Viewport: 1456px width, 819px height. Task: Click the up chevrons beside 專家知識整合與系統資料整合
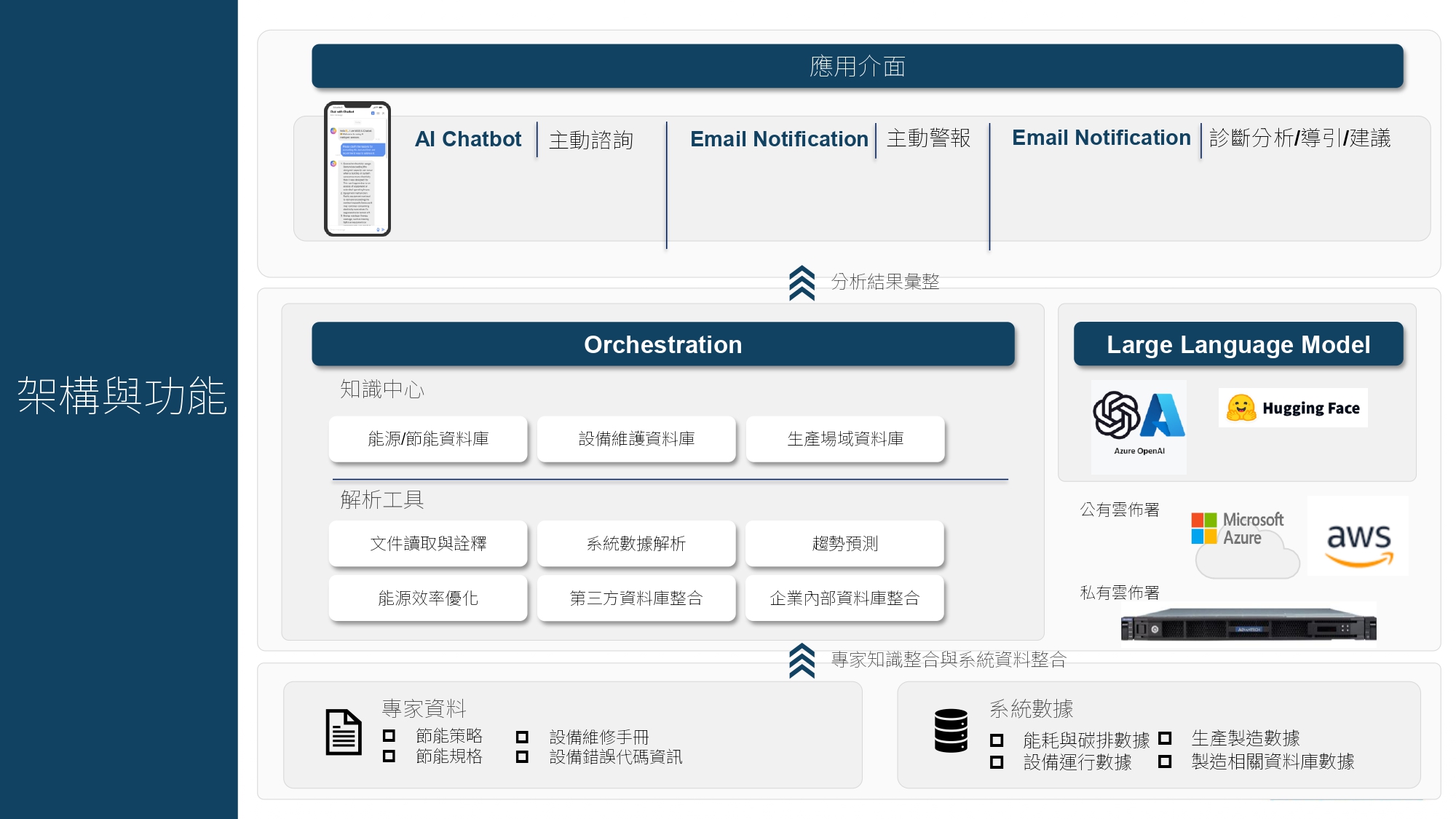point(802,660)
